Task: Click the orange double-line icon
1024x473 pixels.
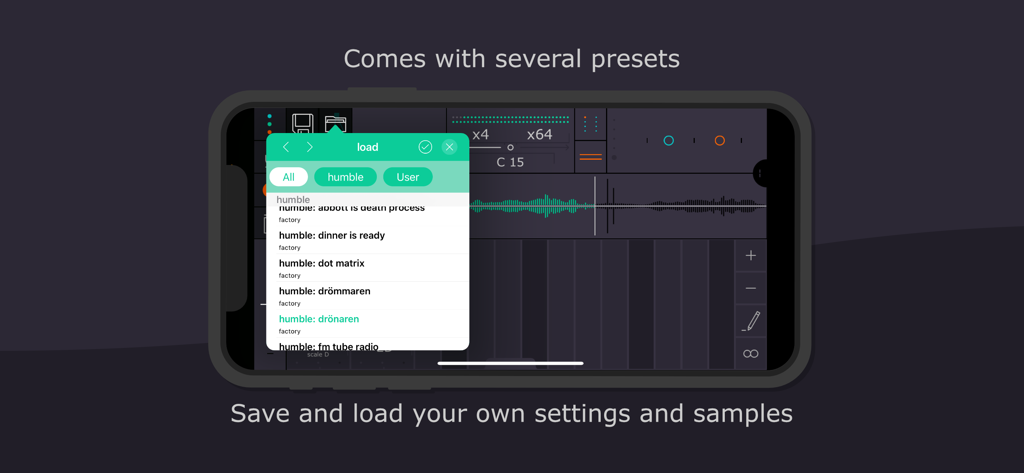Action: coord(590,157)
